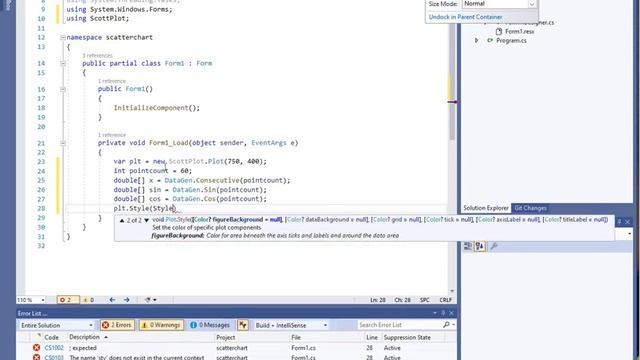640x360 pixels.
Task: Open Property Pages wrench icon
Action: click(493, 246)
